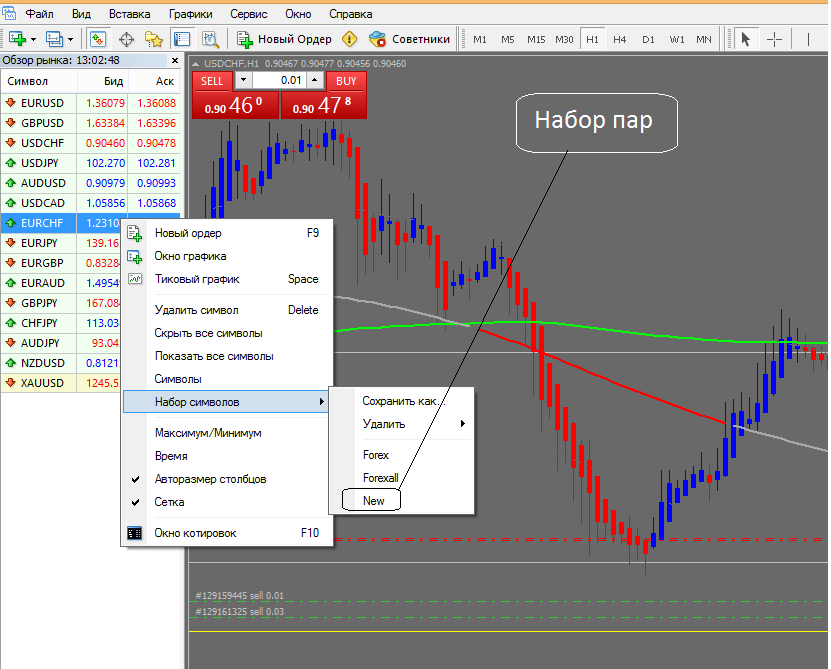
Task: Select the M1 timeframe
Action: (480, 39)
